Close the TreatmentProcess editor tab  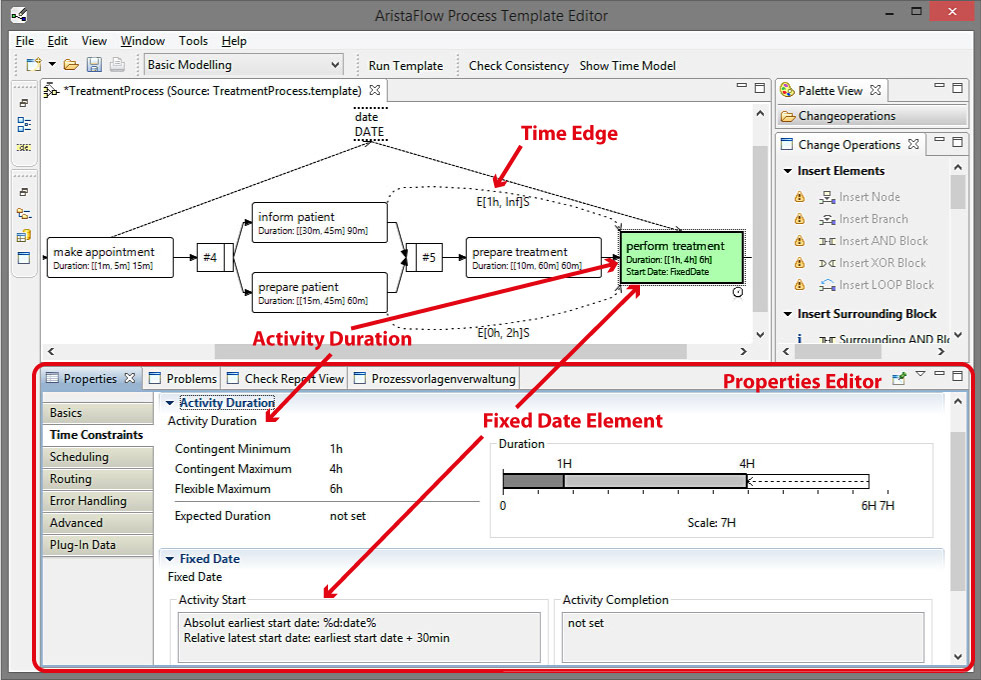click(375, 90)
